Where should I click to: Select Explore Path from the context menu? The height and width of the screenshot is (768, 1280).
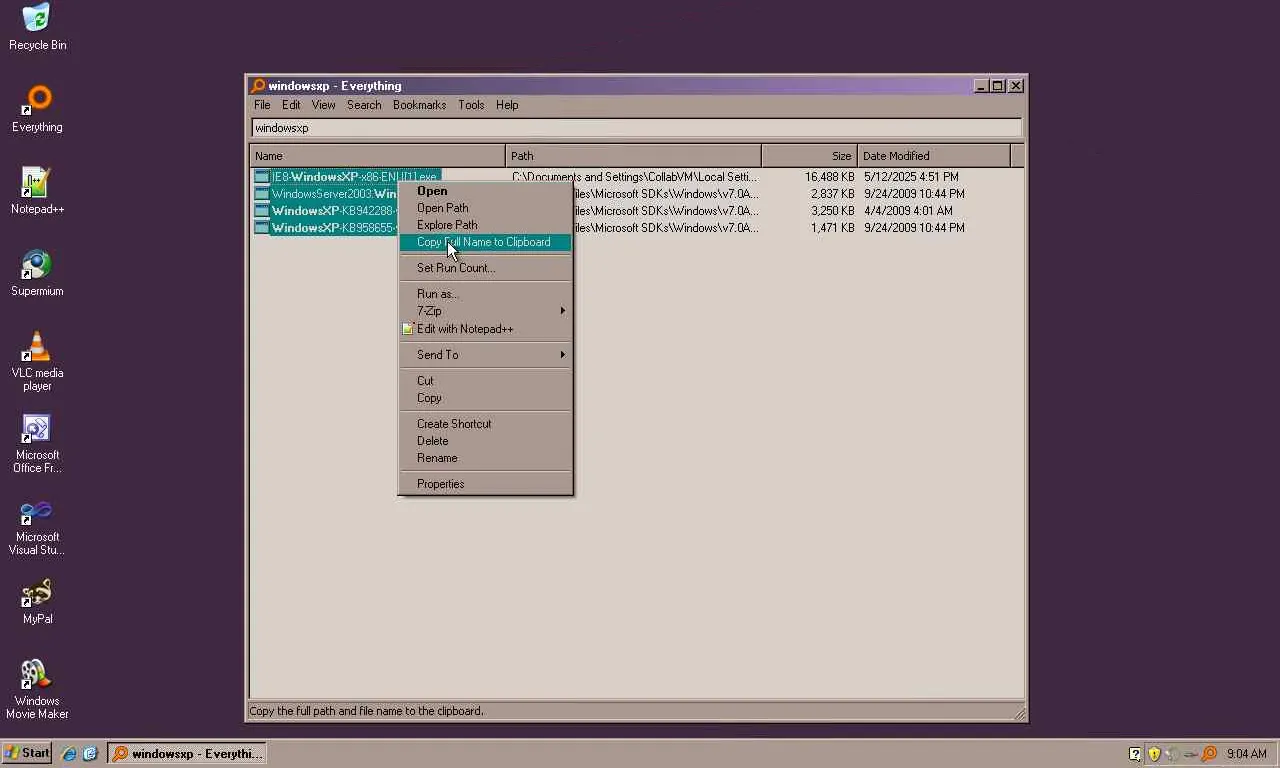485,225
